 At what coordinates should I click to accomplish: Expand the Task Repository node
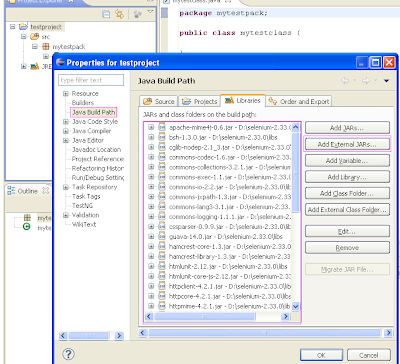click(66, 187)
